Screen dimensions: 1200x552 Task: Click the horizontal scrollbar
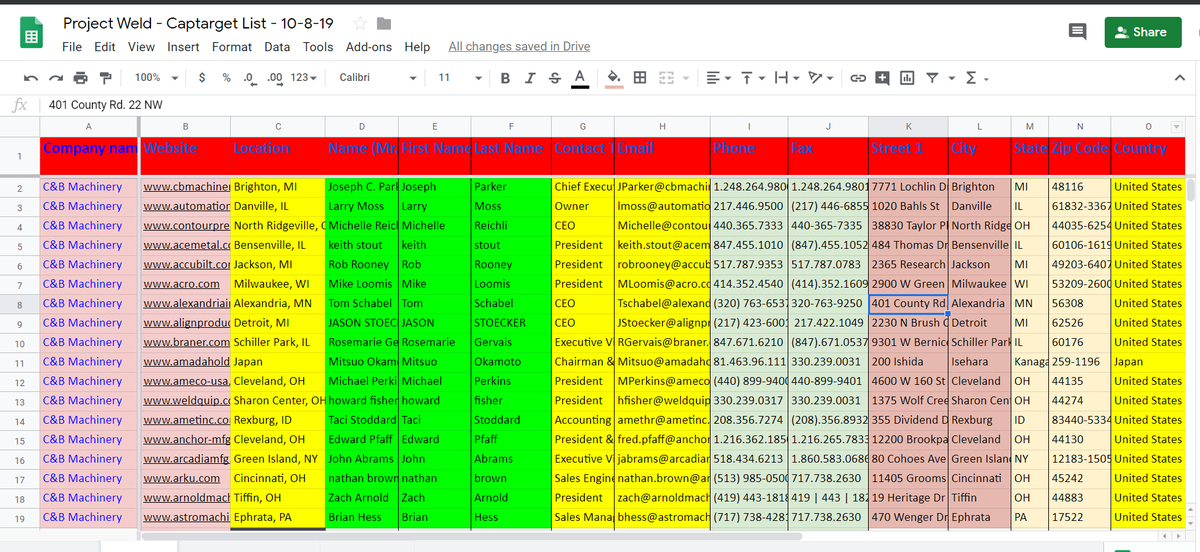(x=470, y=537)
